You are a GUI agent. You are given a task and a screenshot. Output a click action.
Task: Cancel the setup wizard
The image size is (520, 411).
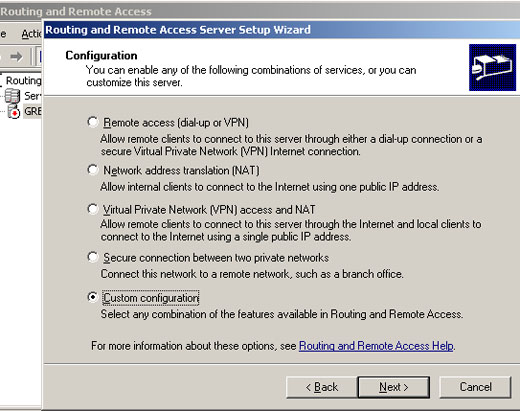pyautogui.click(x=475, y=387)
